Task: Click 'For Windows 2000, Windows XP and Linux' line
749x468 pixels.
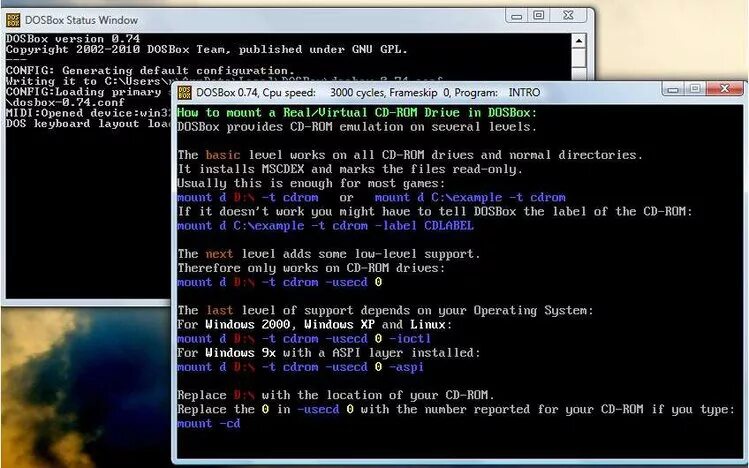Action: click(314, 324)
